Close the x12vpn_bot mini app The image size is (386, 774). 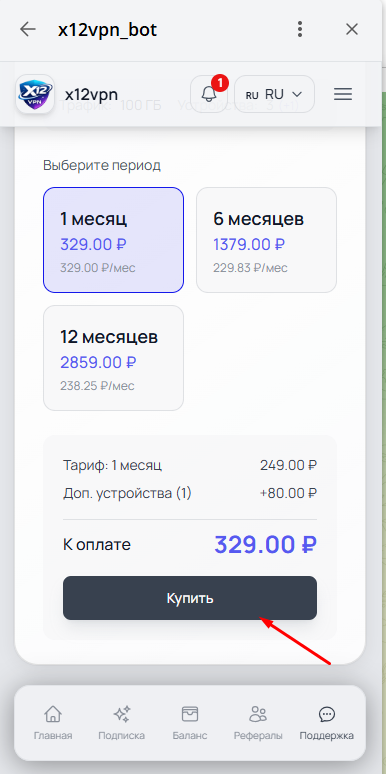(x=351, y=30)
